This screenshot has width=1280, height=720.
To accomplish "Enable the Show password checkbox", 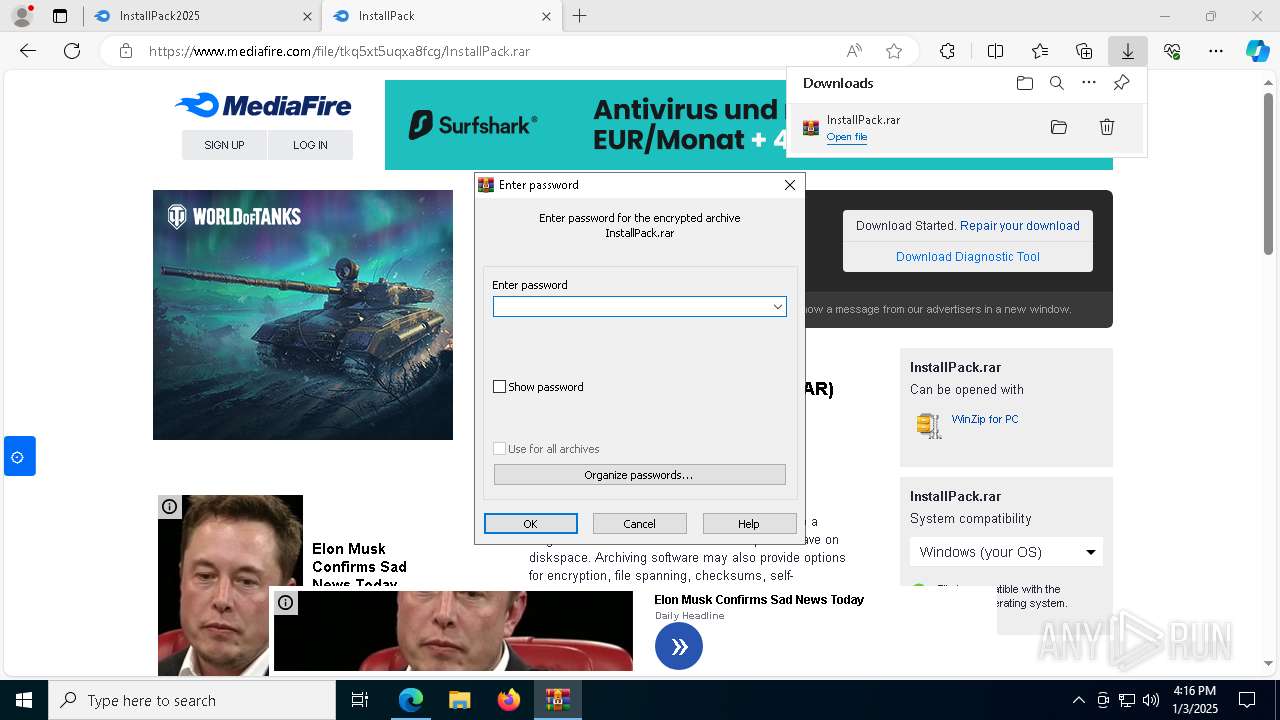I will (500, 387).
